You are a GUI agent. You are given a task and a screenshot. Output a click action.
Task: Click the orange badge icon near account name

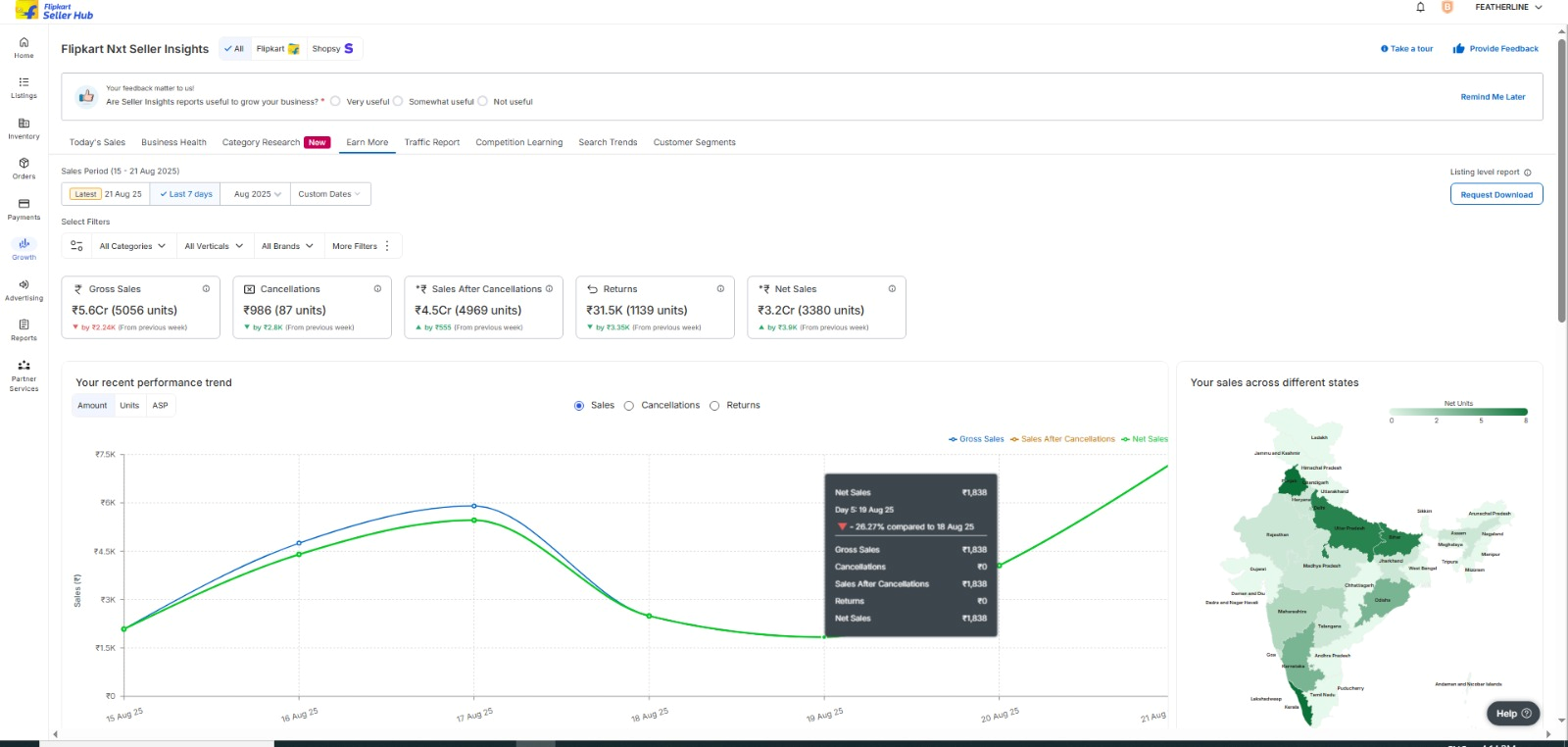point(1447,7)
